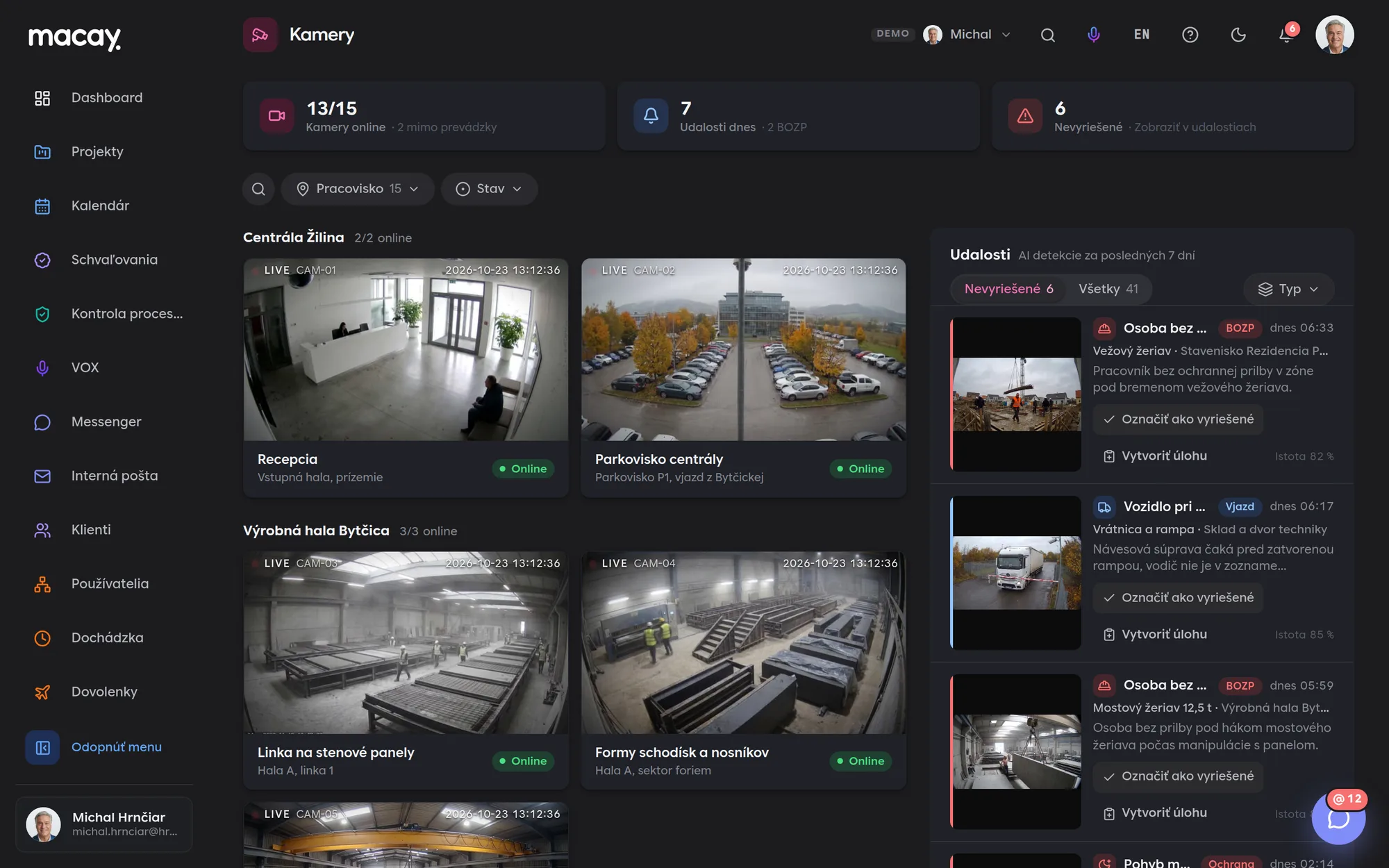Screen dimensions: 1389x868
Task: Mark Vrátnica a rampa event as vyriešené
Action: [1178, 598]
